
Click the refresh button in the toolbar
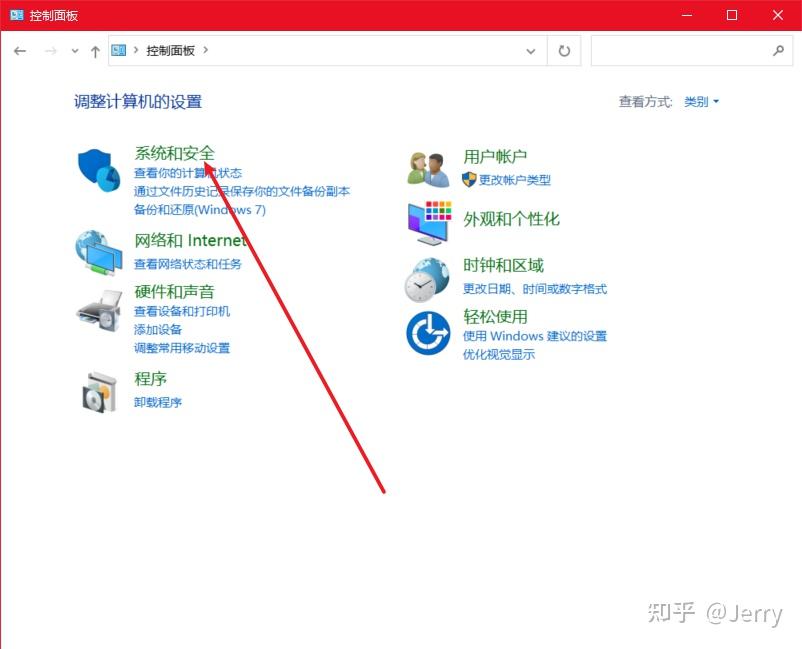[563, 50]
